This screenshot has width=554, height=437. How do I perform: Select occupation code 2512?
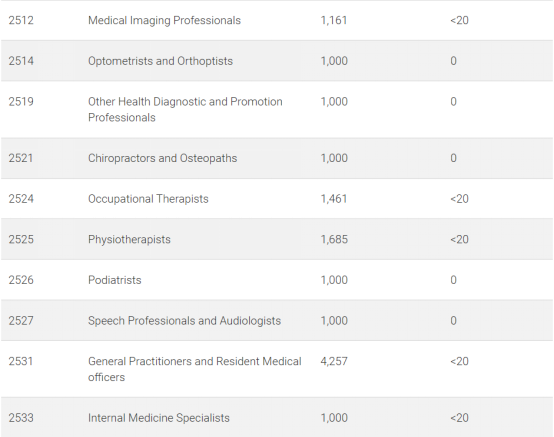[21, 20]
